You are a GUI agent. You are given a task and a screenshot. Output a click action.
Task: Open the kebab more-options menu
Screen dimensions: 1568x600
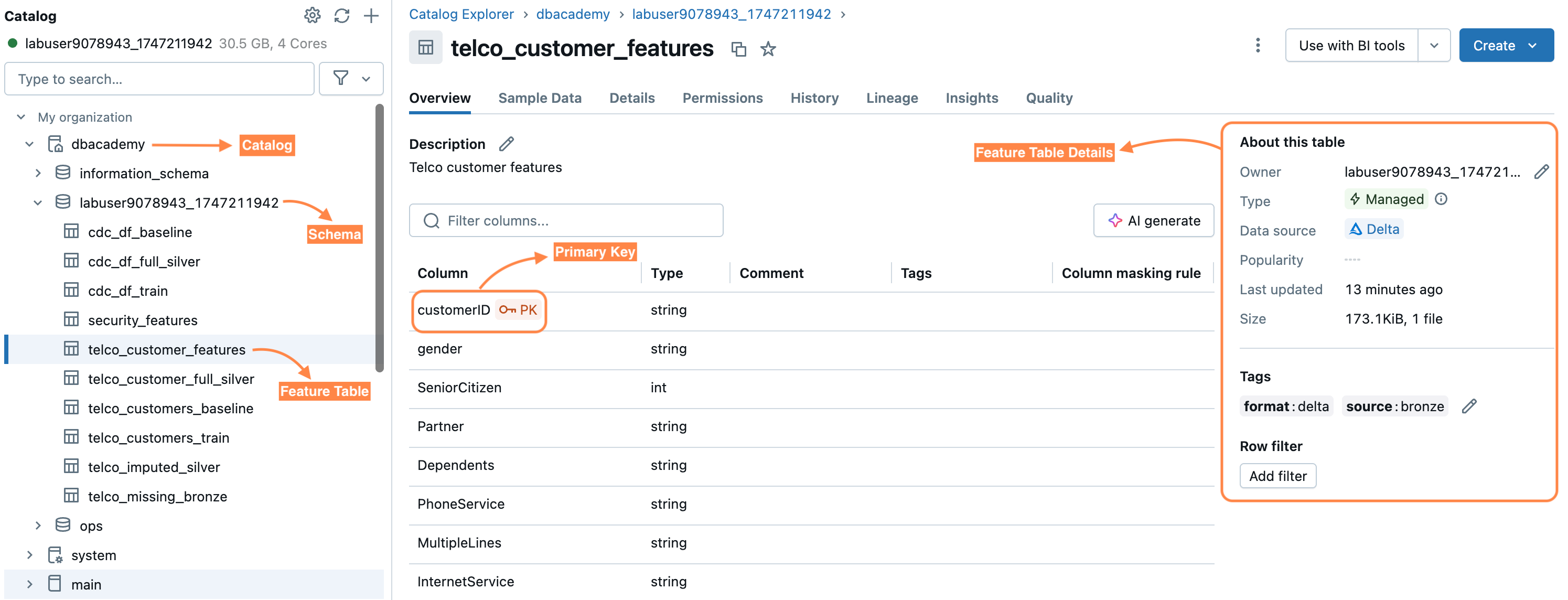[1258, 46]
